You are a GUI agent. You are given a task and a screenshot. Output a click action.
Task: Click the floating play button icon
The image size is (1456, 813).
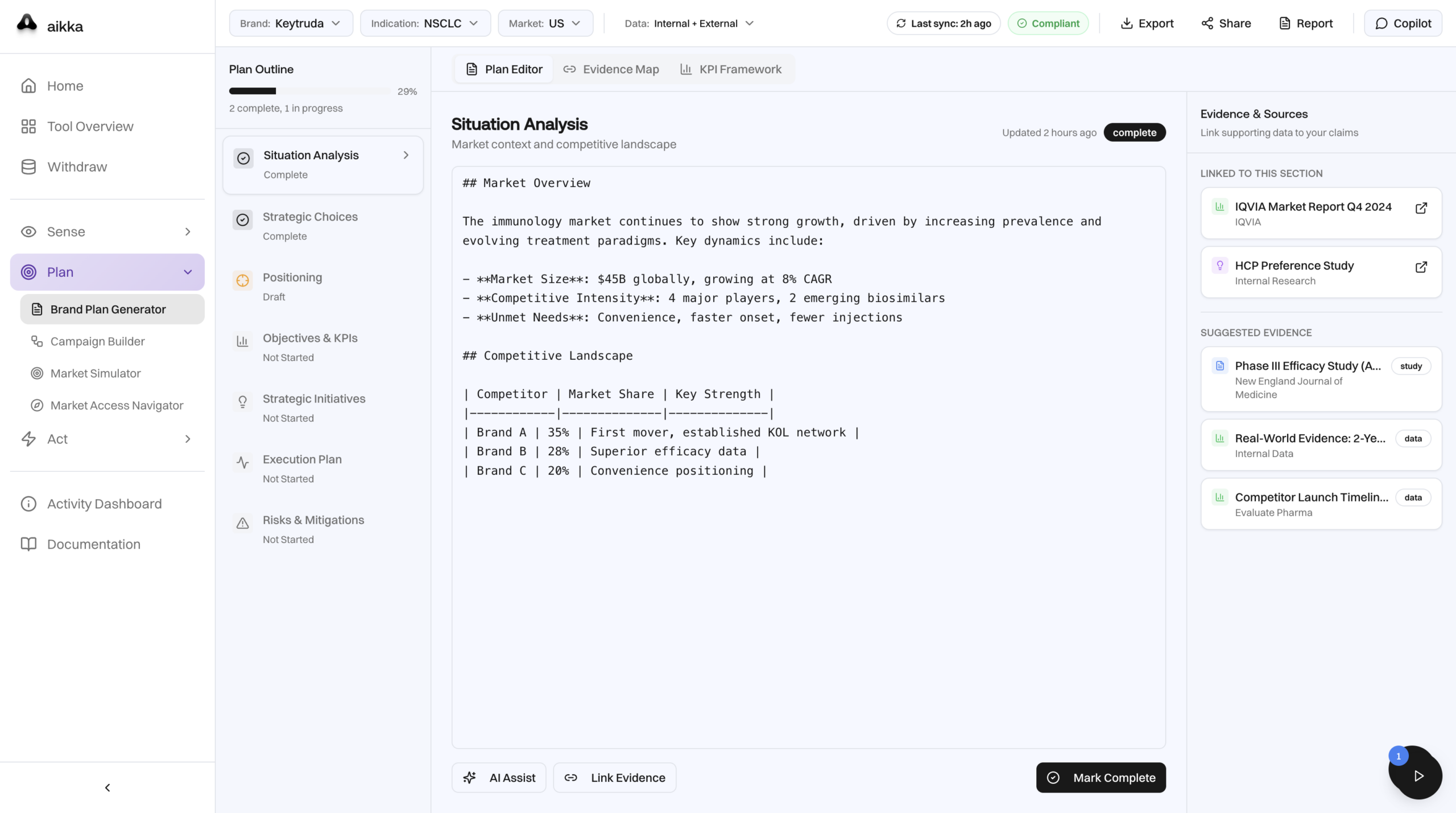1418,776
